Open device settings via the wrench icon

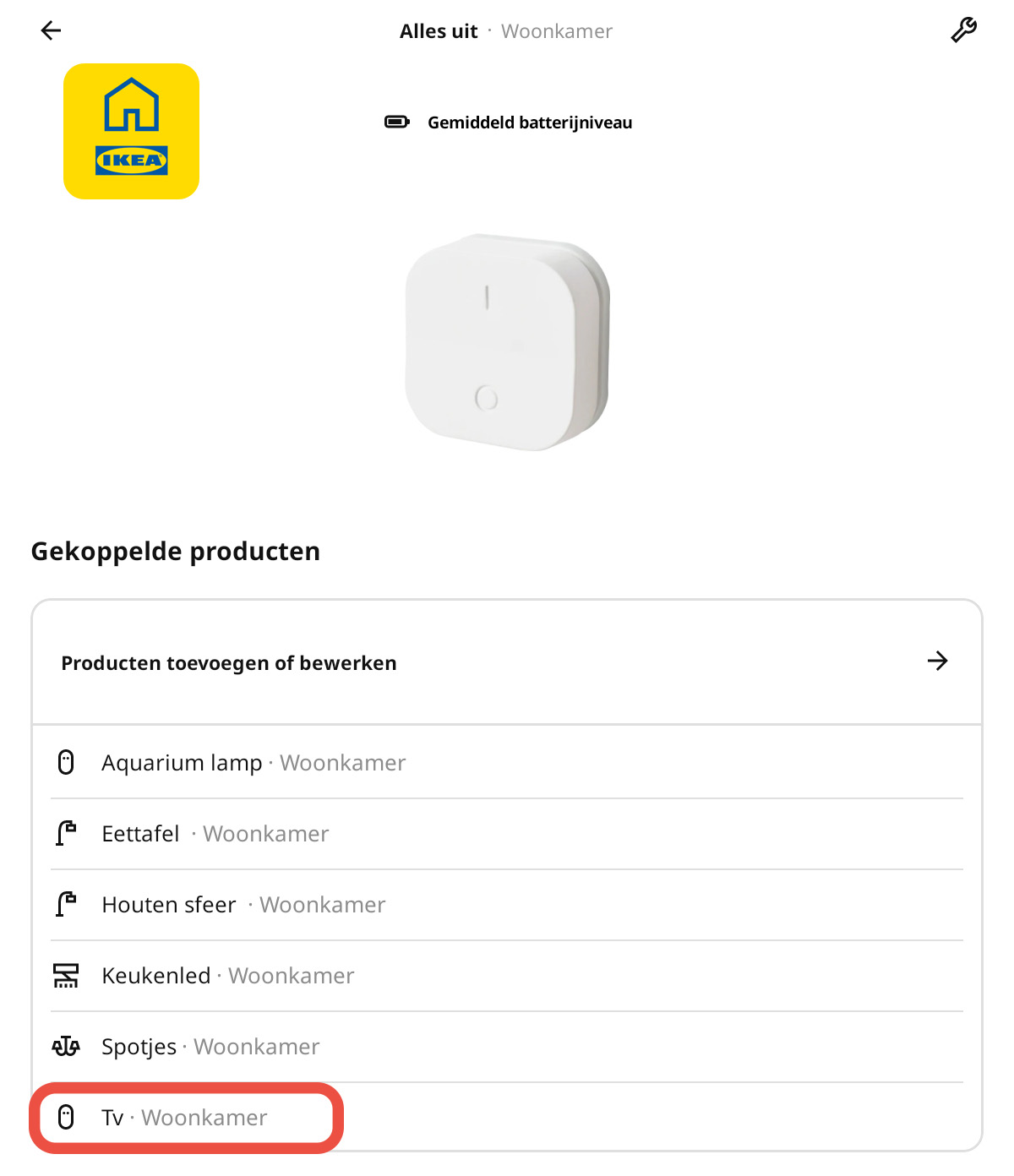coord(963,30)
